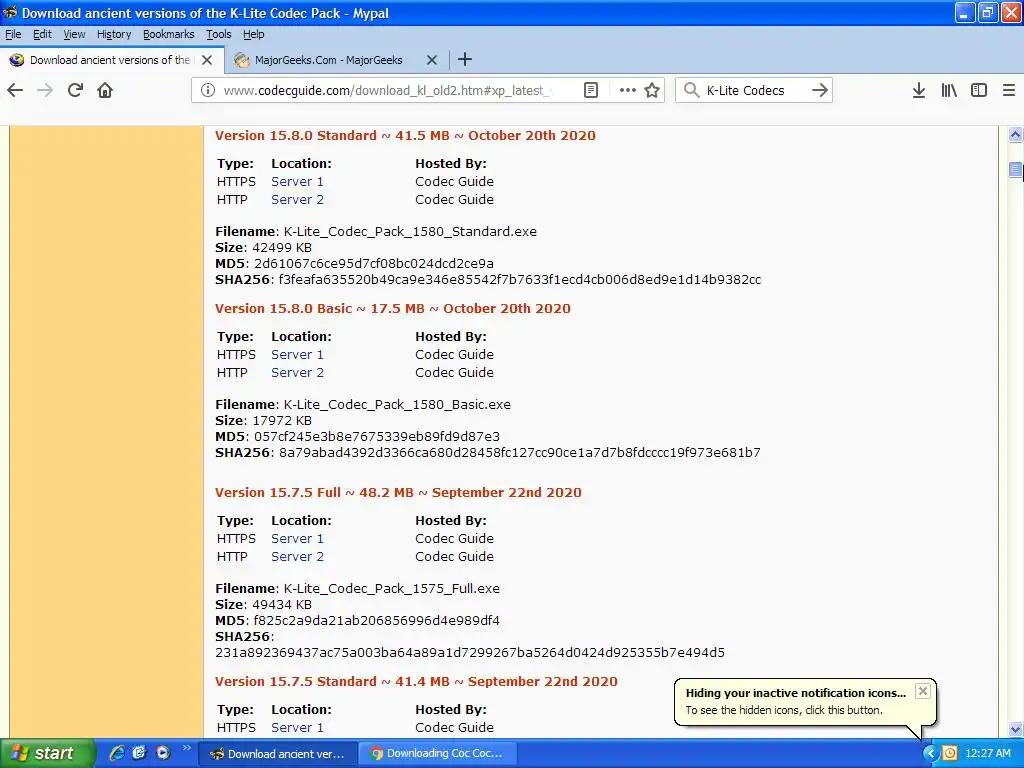Screen dimensions: 1024x768
Task: Go back to the previous page
Action: (x=15, y=90)
